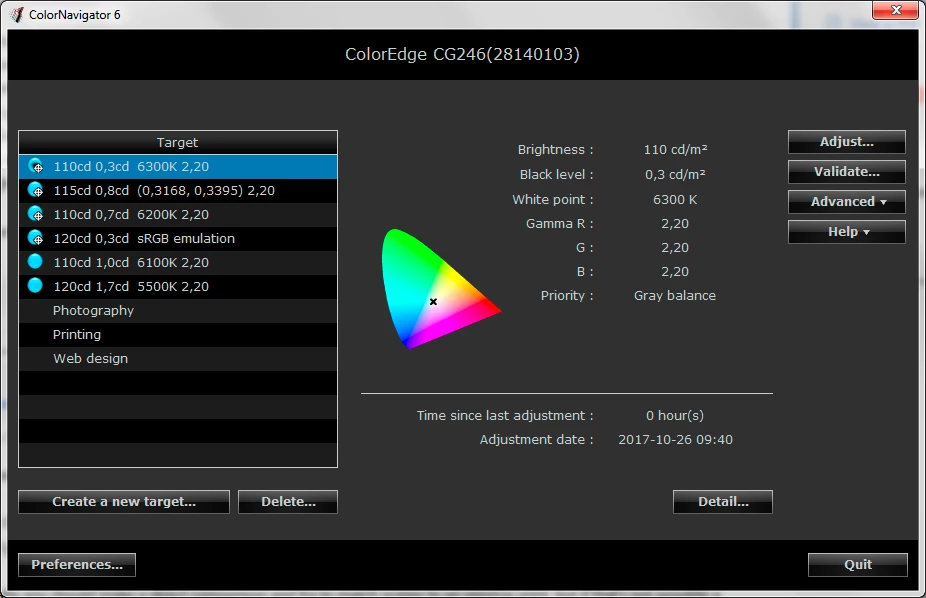Image resolution: width=926 pixels, height=598 pixels.
Task: Open the Adjust dialog
Action: point(846,142)
